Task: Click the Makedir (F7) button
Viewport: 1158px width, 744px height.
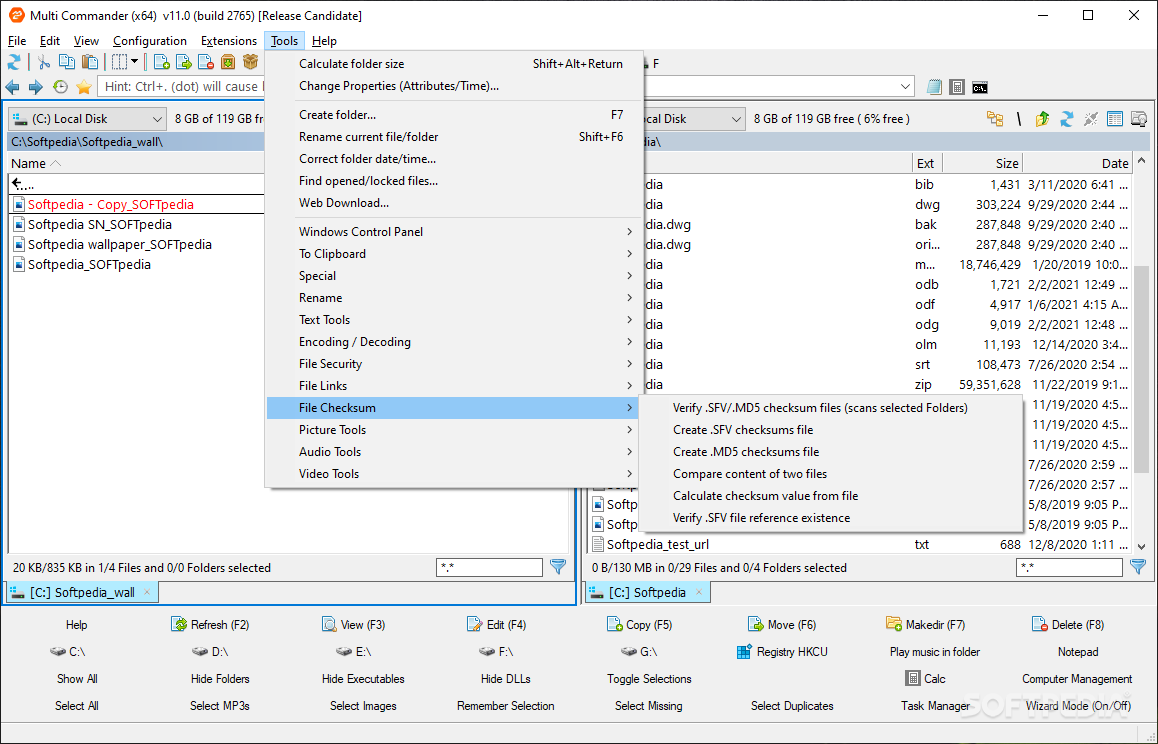Action: coord(925,624)
